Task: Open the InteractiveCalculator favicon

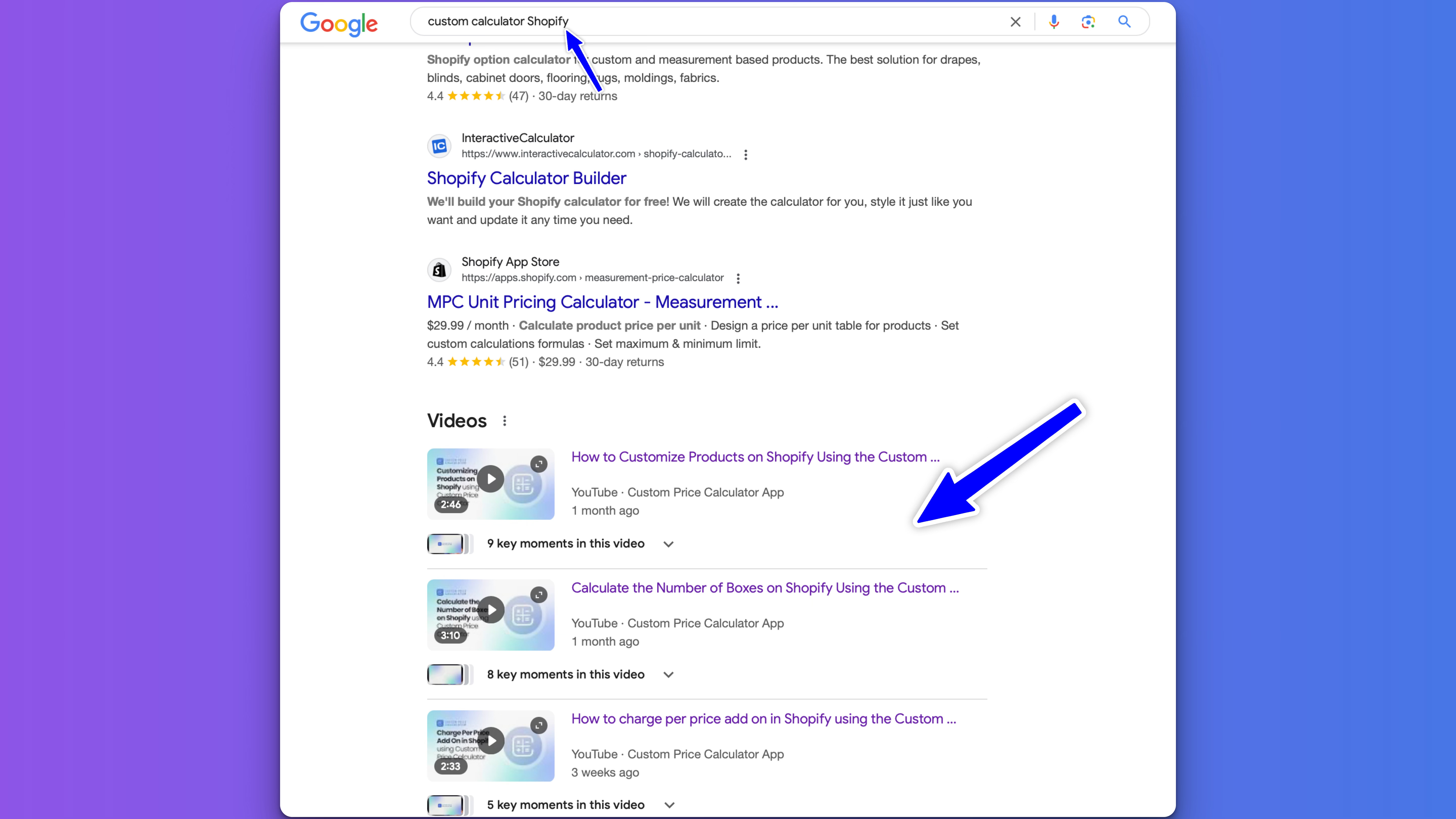Action: pyautogui.click(x=439, y=146)
